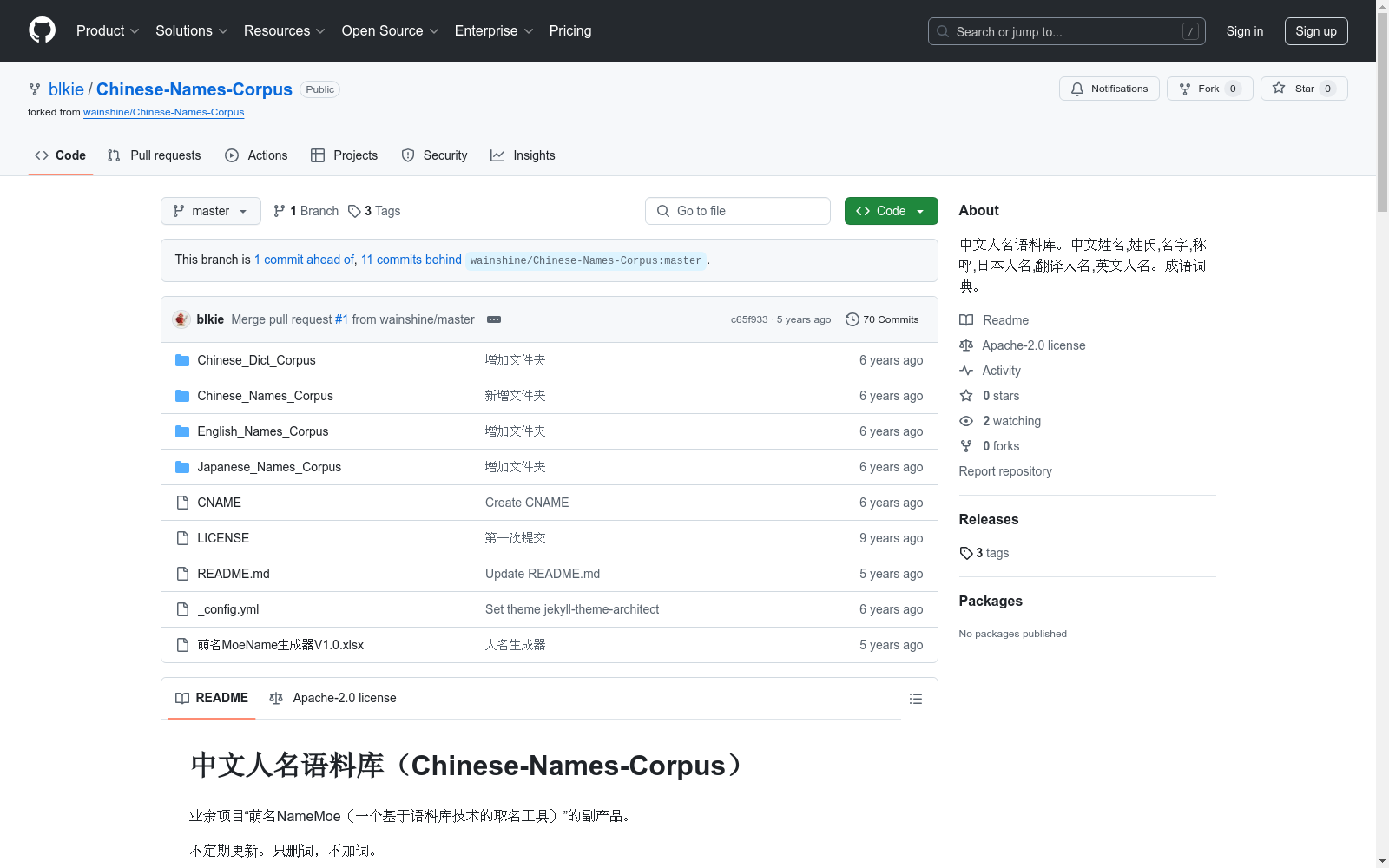This screenshot has height=868, width=1389.
Task: Open the GitHub home logo
Action: 42,30
